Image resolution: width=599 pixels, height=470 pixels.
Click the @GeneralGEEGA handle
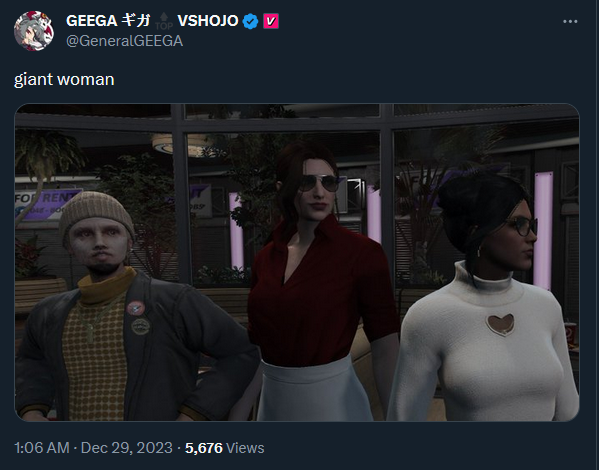(x=125, y=41)
